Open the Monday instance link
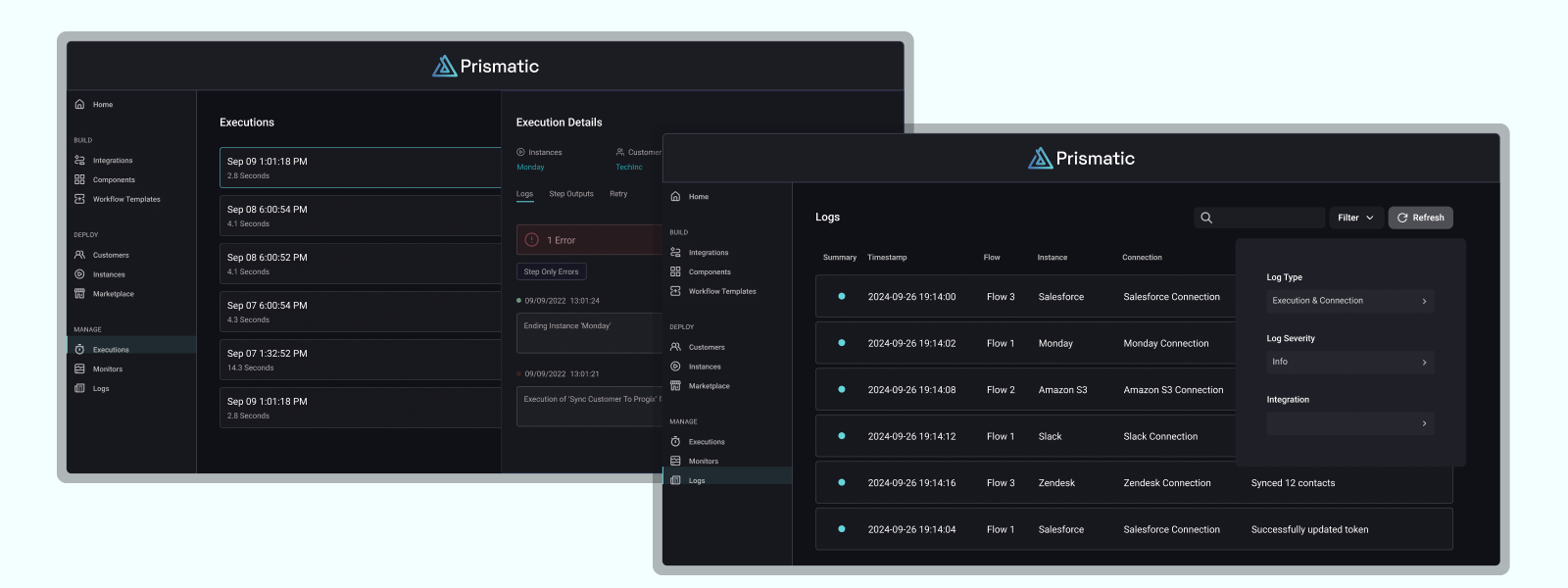Image resolution: width=1568 pixels, height=588 pixels. (530, 167)
